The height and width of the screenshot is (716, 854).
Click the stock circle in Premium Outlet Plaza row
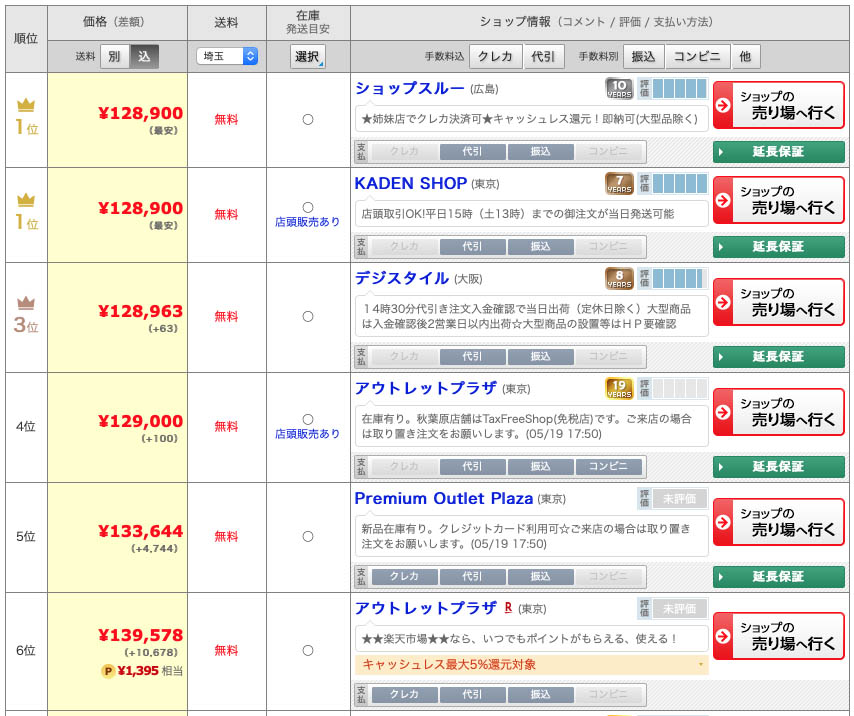pos(308,536)
